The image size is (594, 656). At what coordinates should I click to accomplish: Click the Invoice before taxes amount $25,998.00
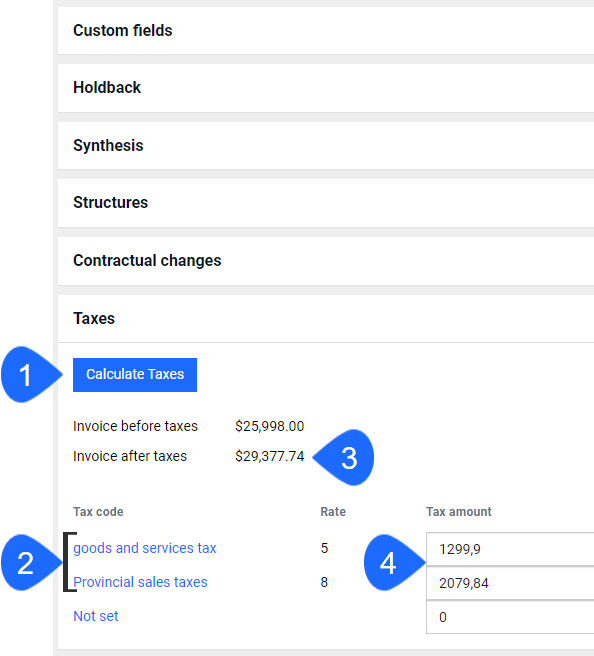[269, 426]
